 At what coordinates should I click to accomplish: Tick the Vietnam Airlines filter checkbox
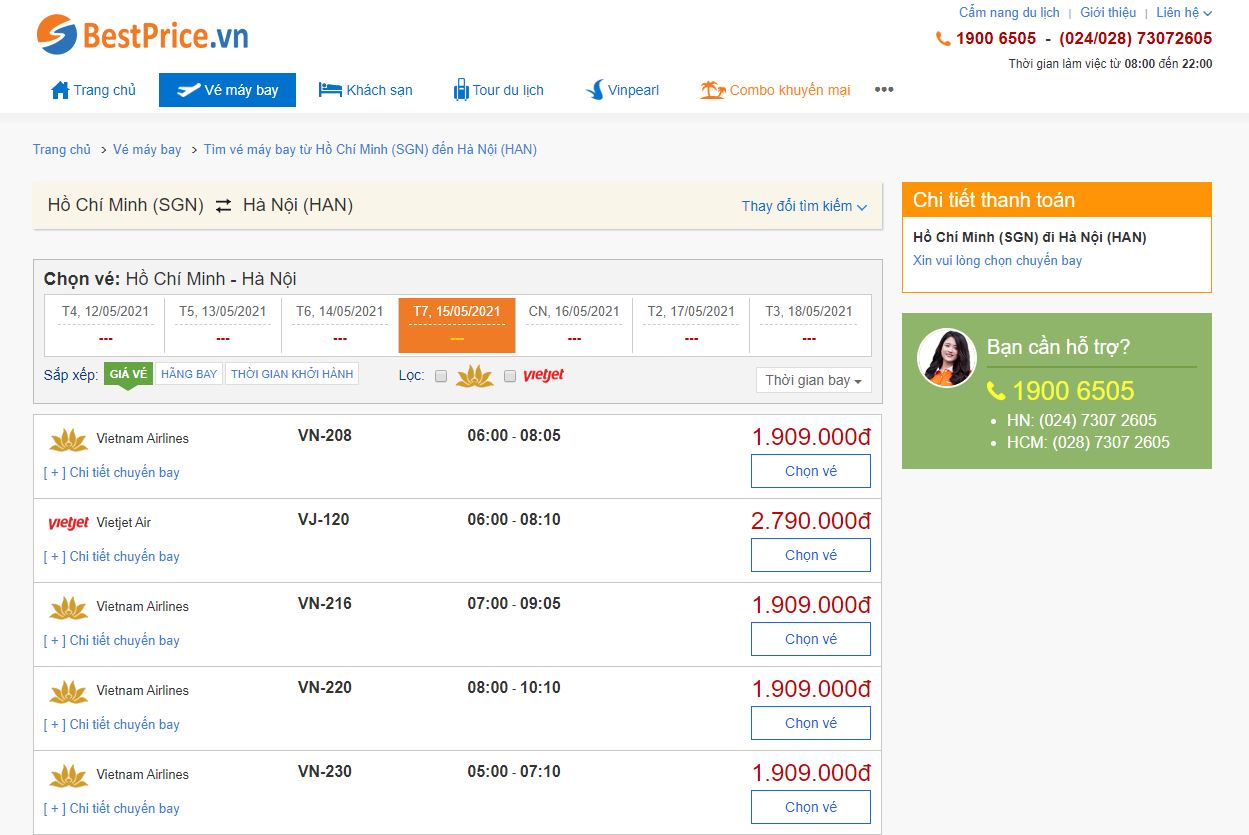441,376
